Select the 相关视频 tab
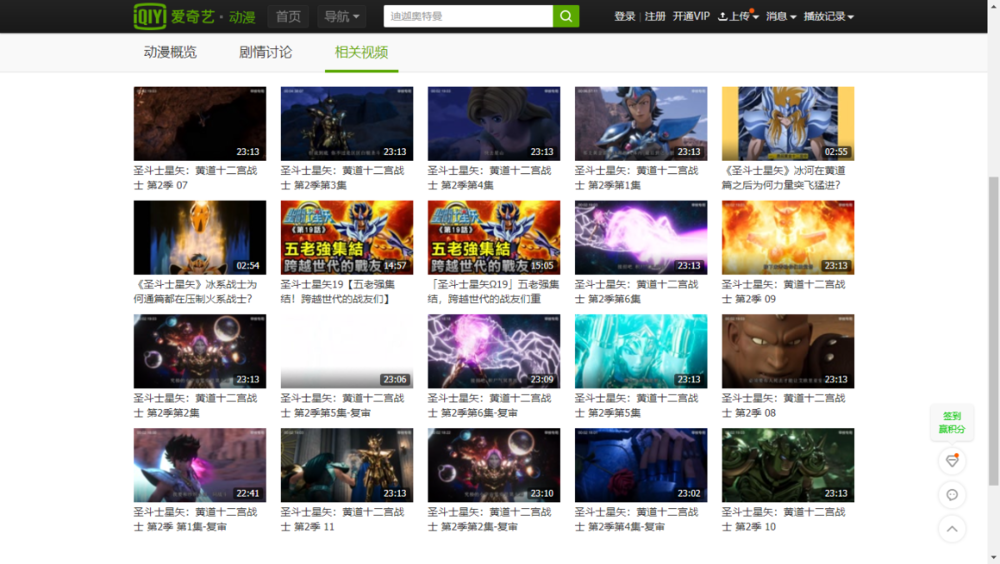Image resolution: width=1000 pixels, height=564 pixels. tap(362, 52)
